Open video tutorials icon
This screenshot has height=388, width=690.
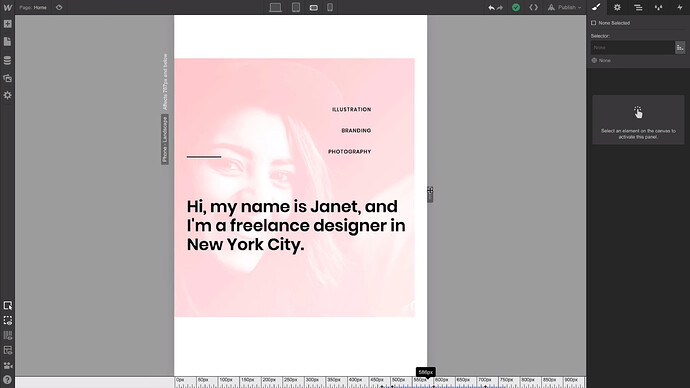click(7, 366)
